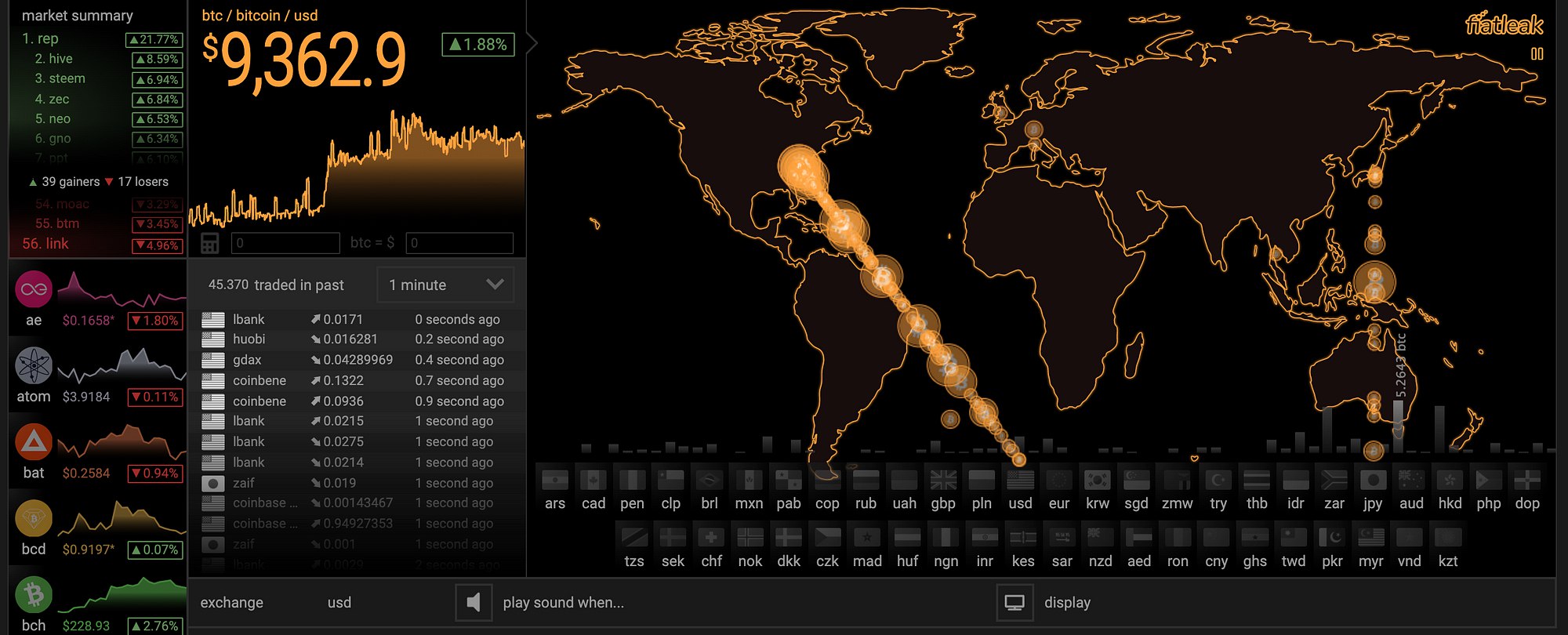Viewport: 1568px width, 635px height.
Task: Click the 6.94% badge next to steem
Action: click(157, 80)
